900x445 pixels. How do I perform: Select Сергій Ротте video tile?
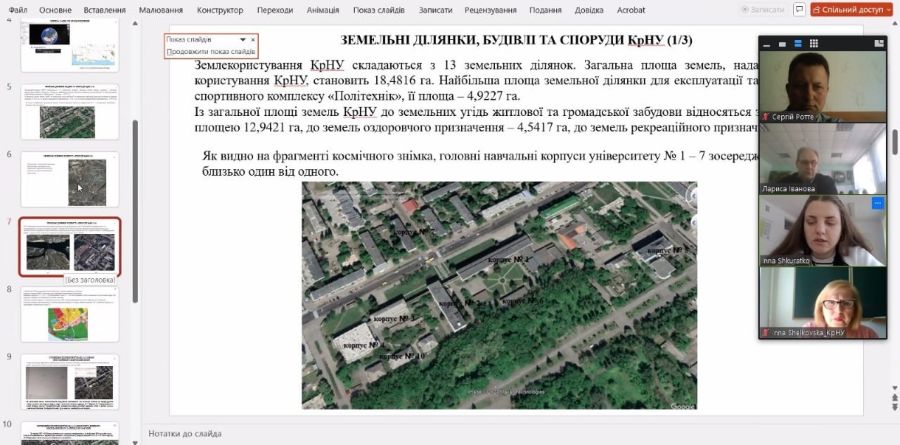(x=823, y=87)
